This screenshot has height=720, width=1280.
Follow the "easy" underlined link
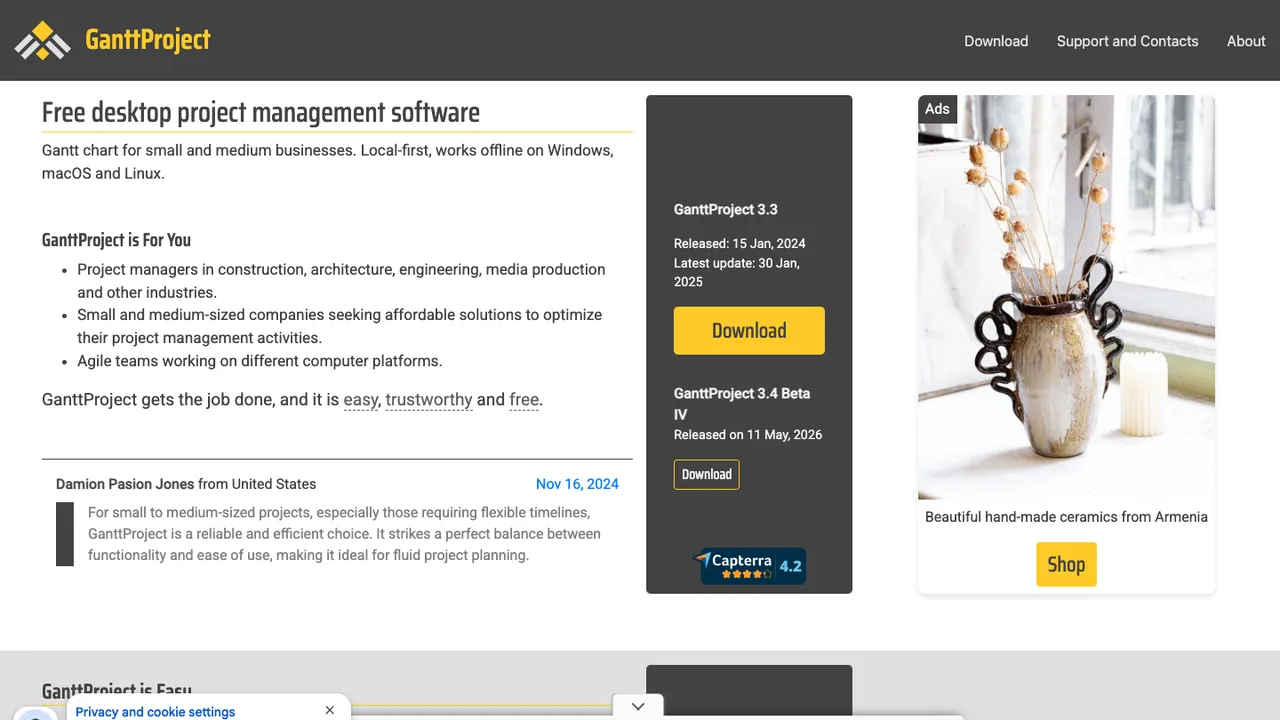pos(361,400)
